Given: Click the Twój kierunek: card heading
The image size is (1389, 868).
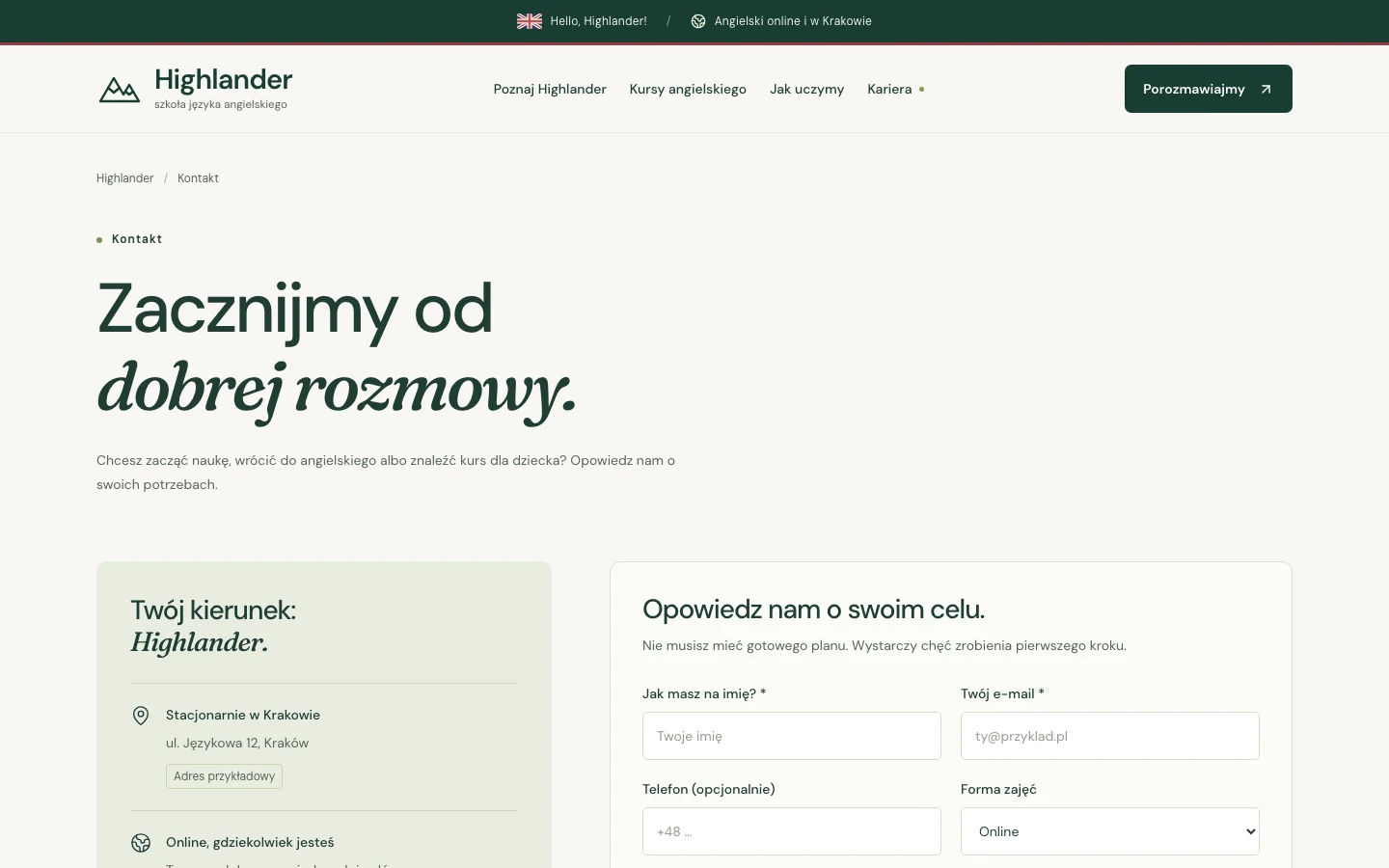Looking at the screenshot, I should [x=213, y=610].
